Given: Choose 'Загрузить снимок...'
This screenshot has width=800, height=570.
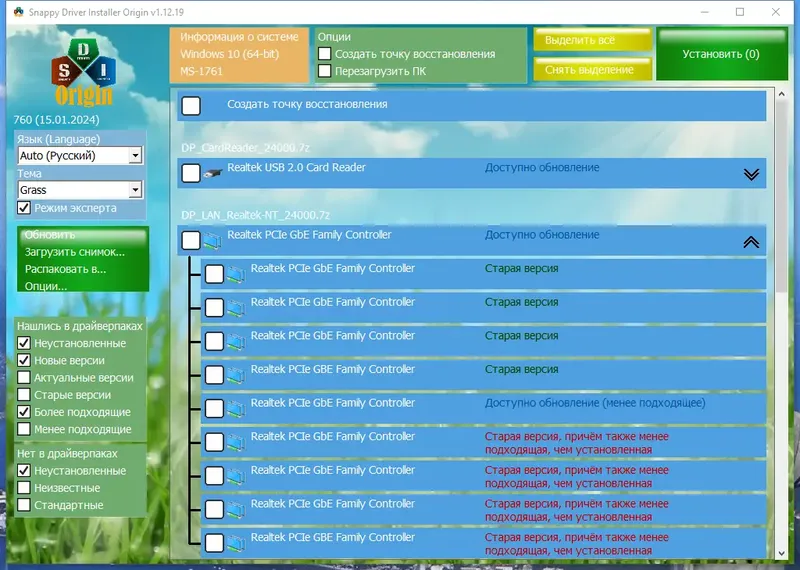Looking at the screenshot, I should (x=74, y=252).
